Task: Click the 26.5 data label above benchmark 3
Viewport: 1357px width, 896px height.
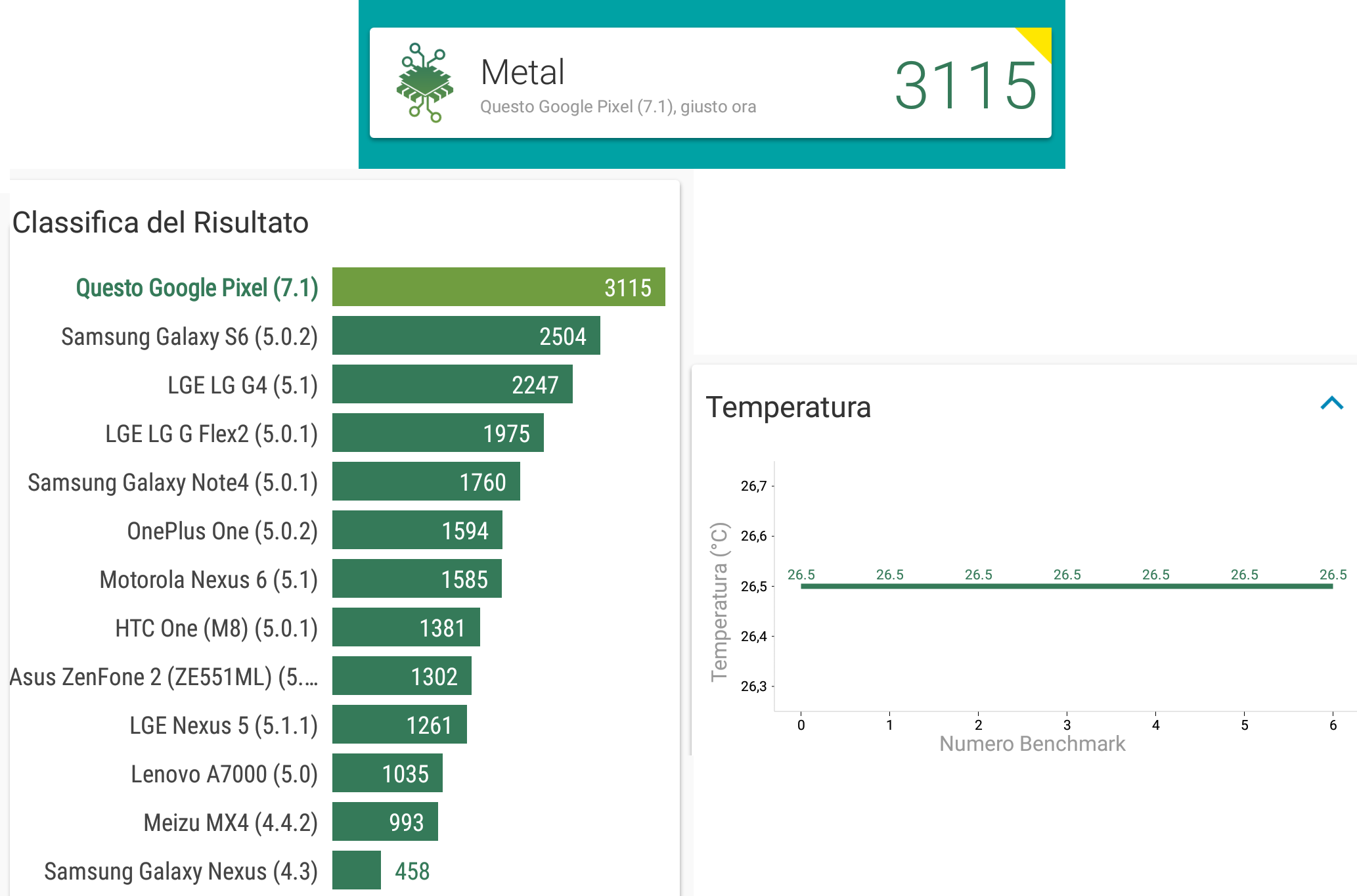Action: [x=1067, y=575]
